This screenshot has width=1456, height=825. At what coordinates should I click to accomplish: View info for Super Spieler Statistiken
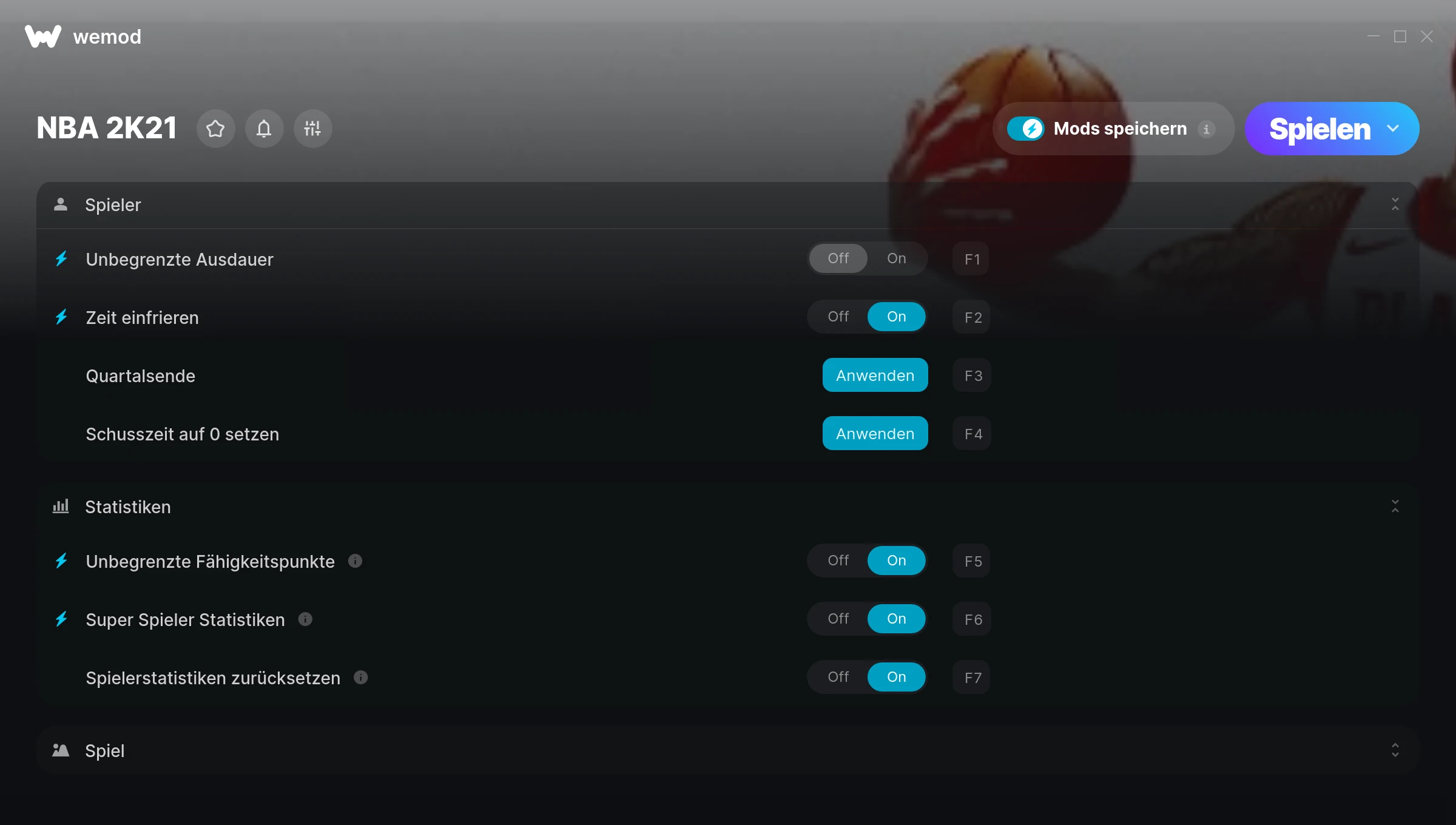(305, 619)
